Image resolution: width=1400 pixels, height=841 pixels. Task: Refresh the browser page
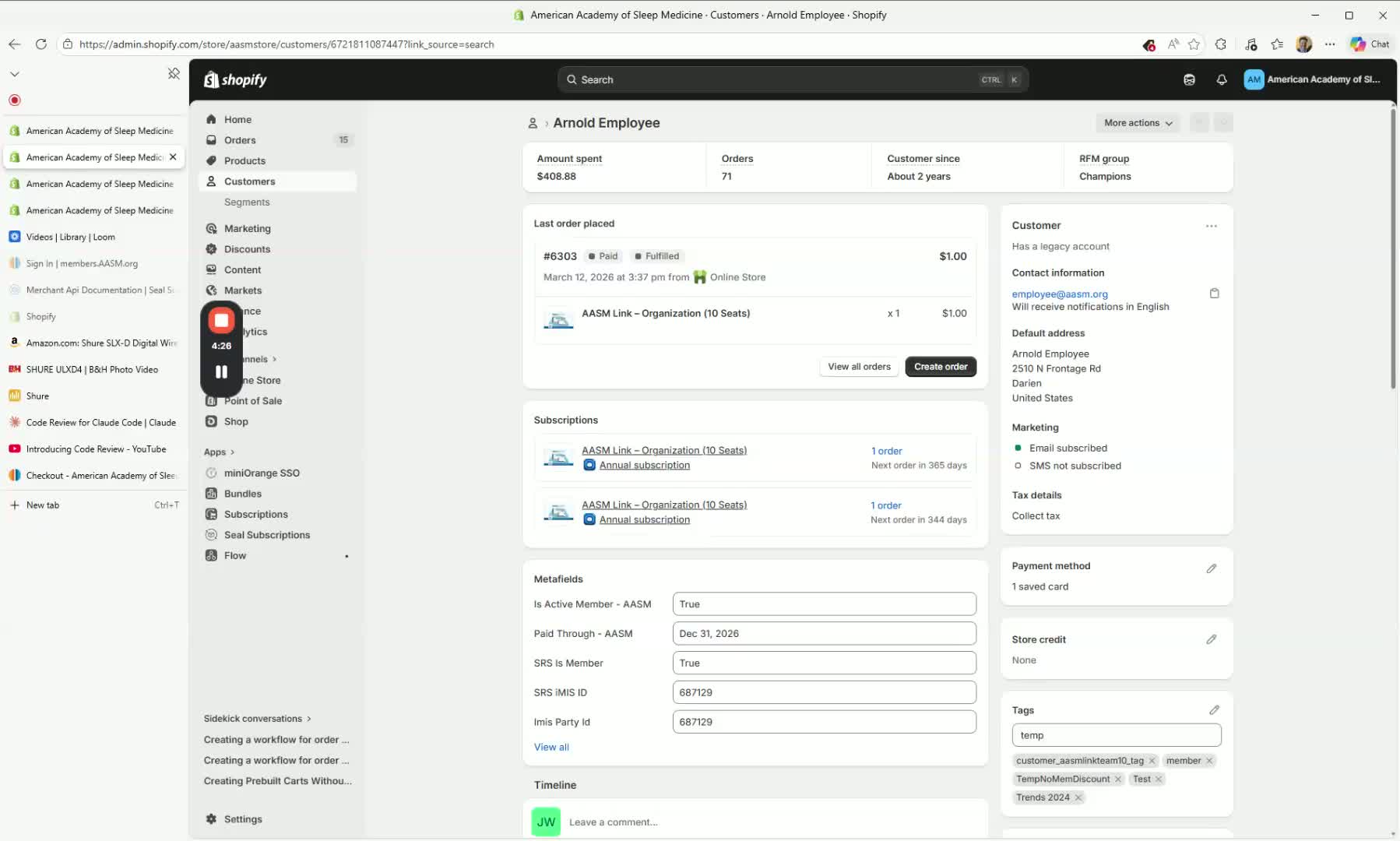[41, 44]
